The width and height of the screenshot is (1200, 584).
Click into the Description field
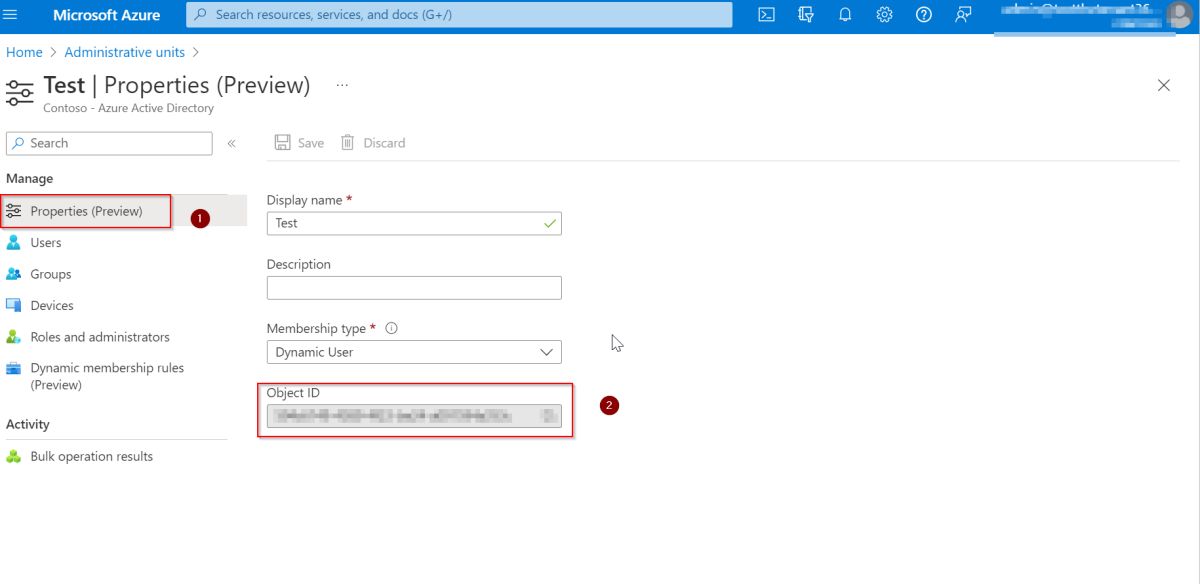pyautogui.click(x=414, y=288)
